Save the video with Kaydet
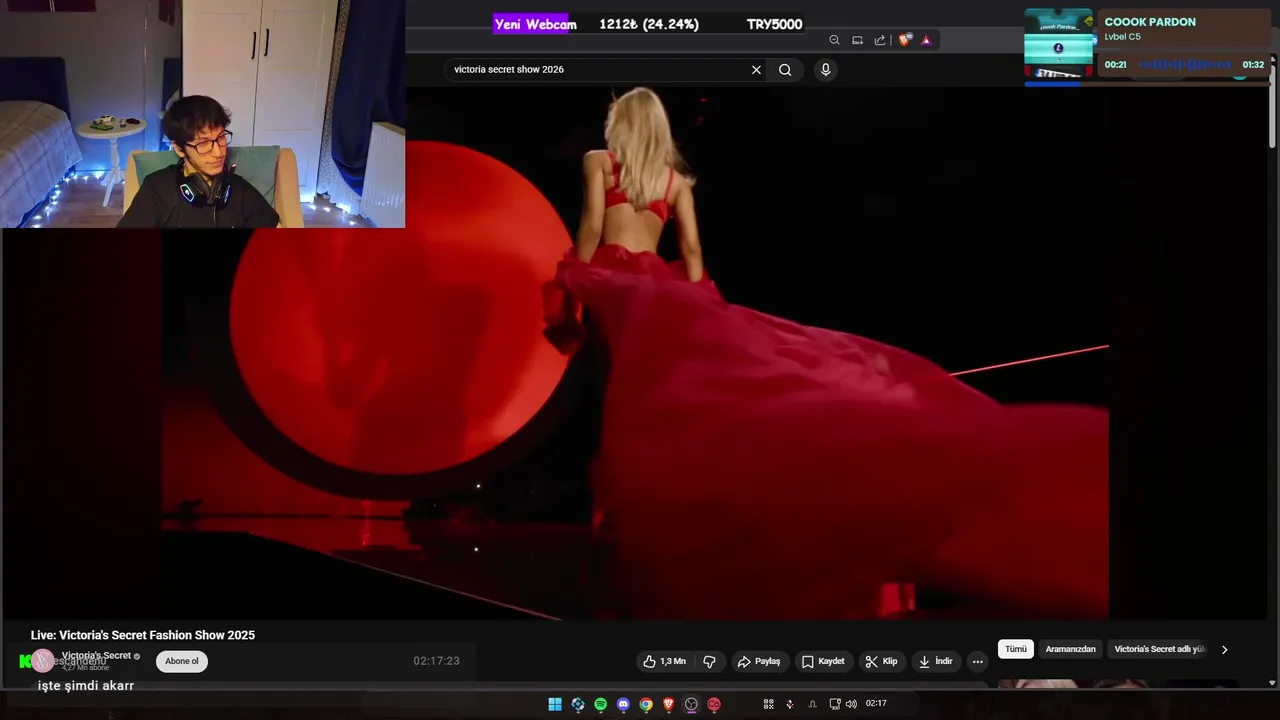The image size is (1280, 720). (x=823, y=661)
